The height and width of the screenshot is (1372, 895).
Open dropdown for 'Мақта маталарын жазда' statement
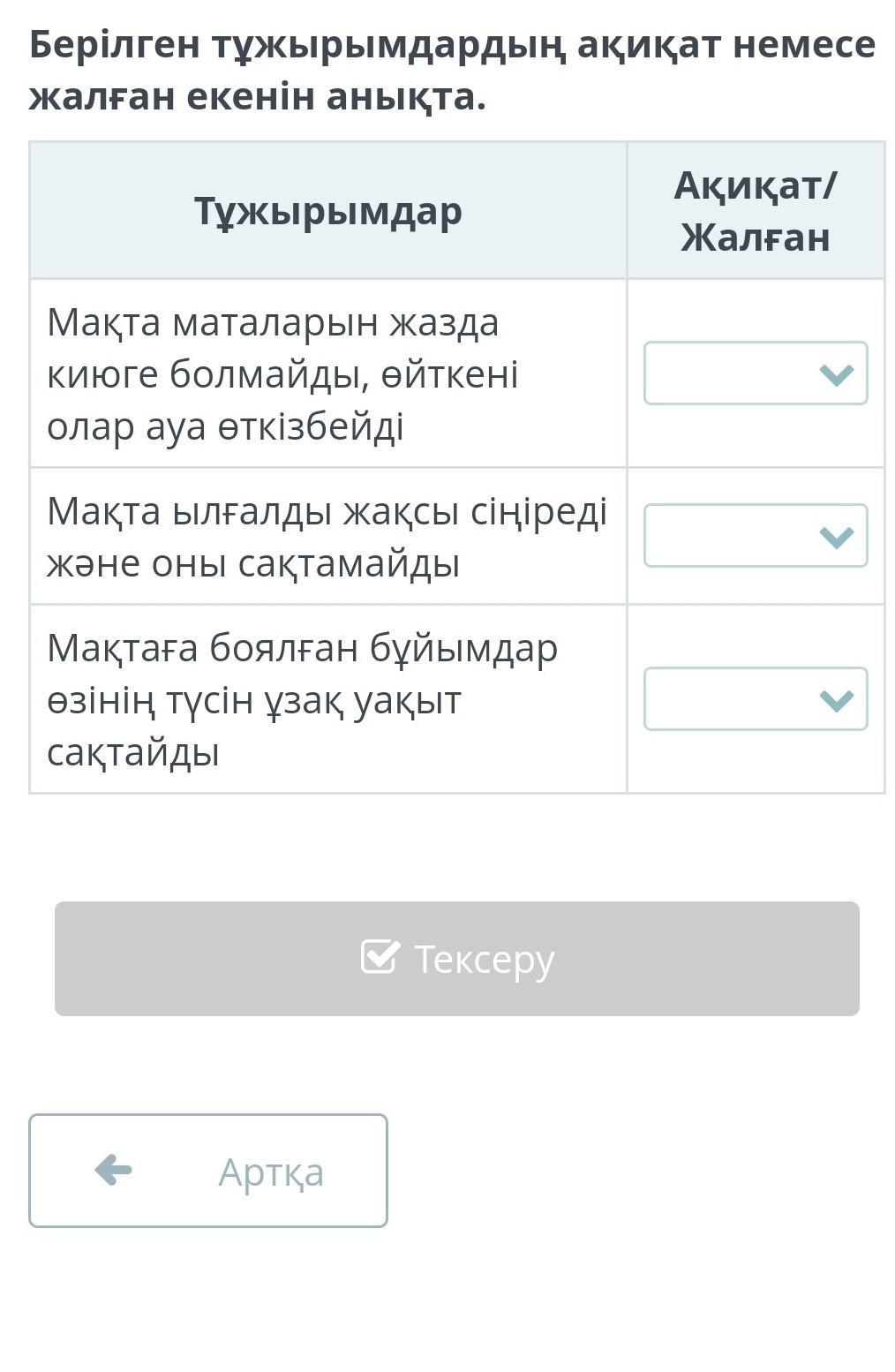coord(755,373)
